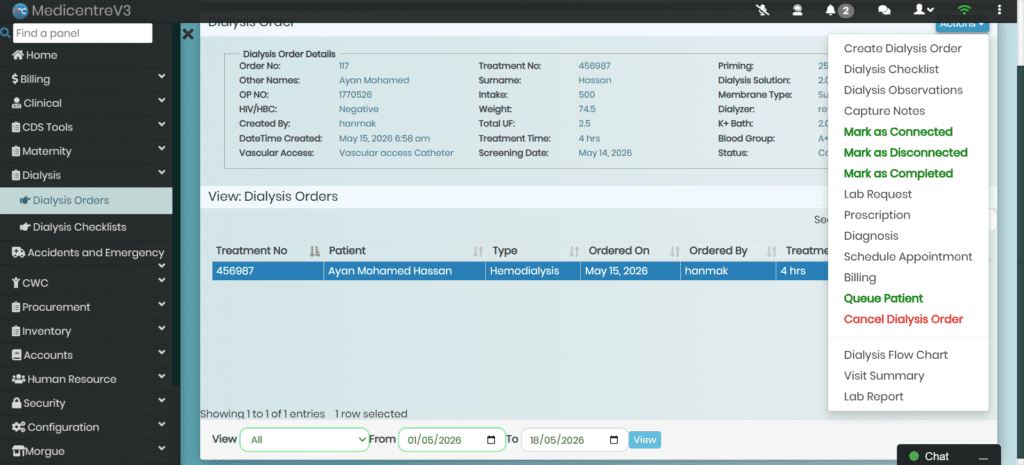
Task: Expand the CDS Tools sidebar section
Action: point(86,127)
